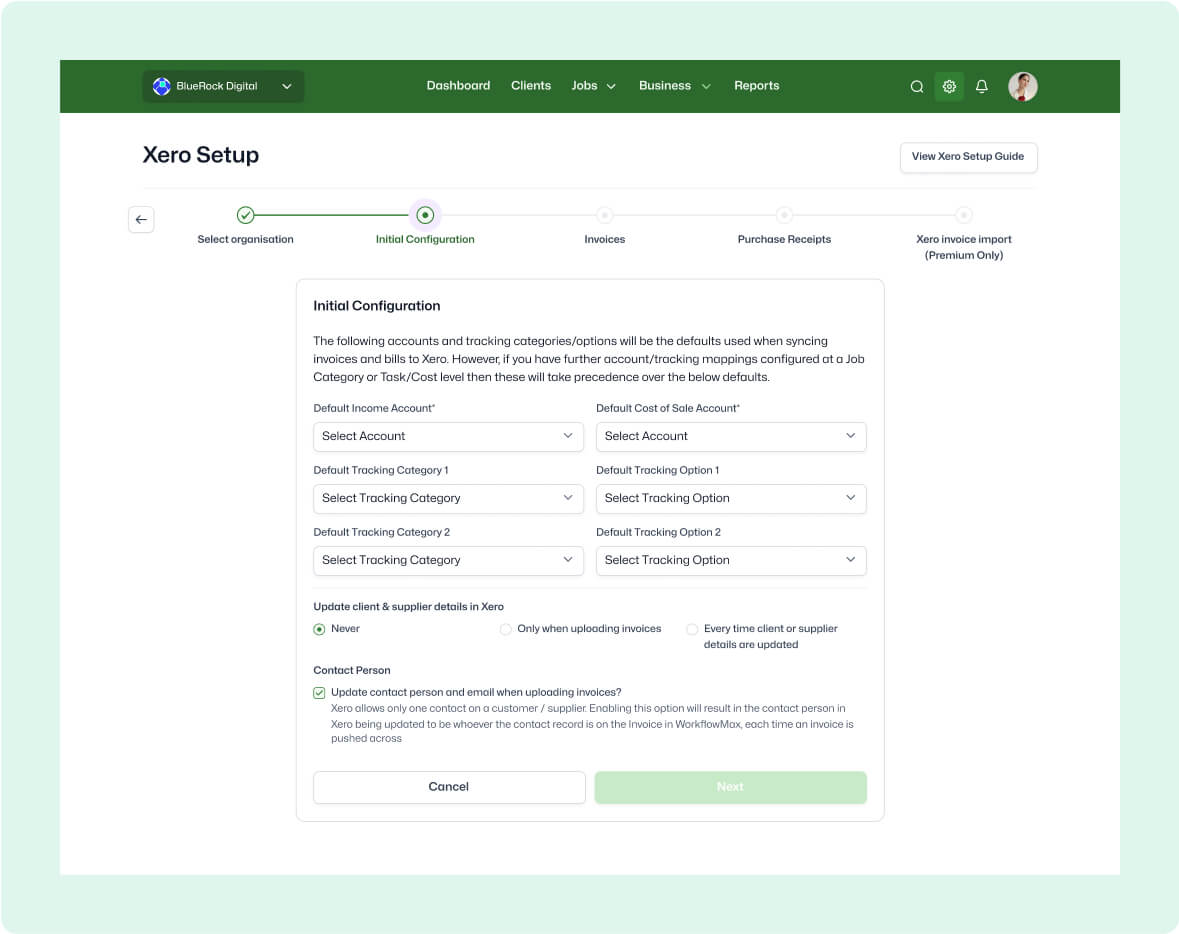Click the Initial Configuration step label
Screen dimensions: 1179x934
(x=425, y=239)
